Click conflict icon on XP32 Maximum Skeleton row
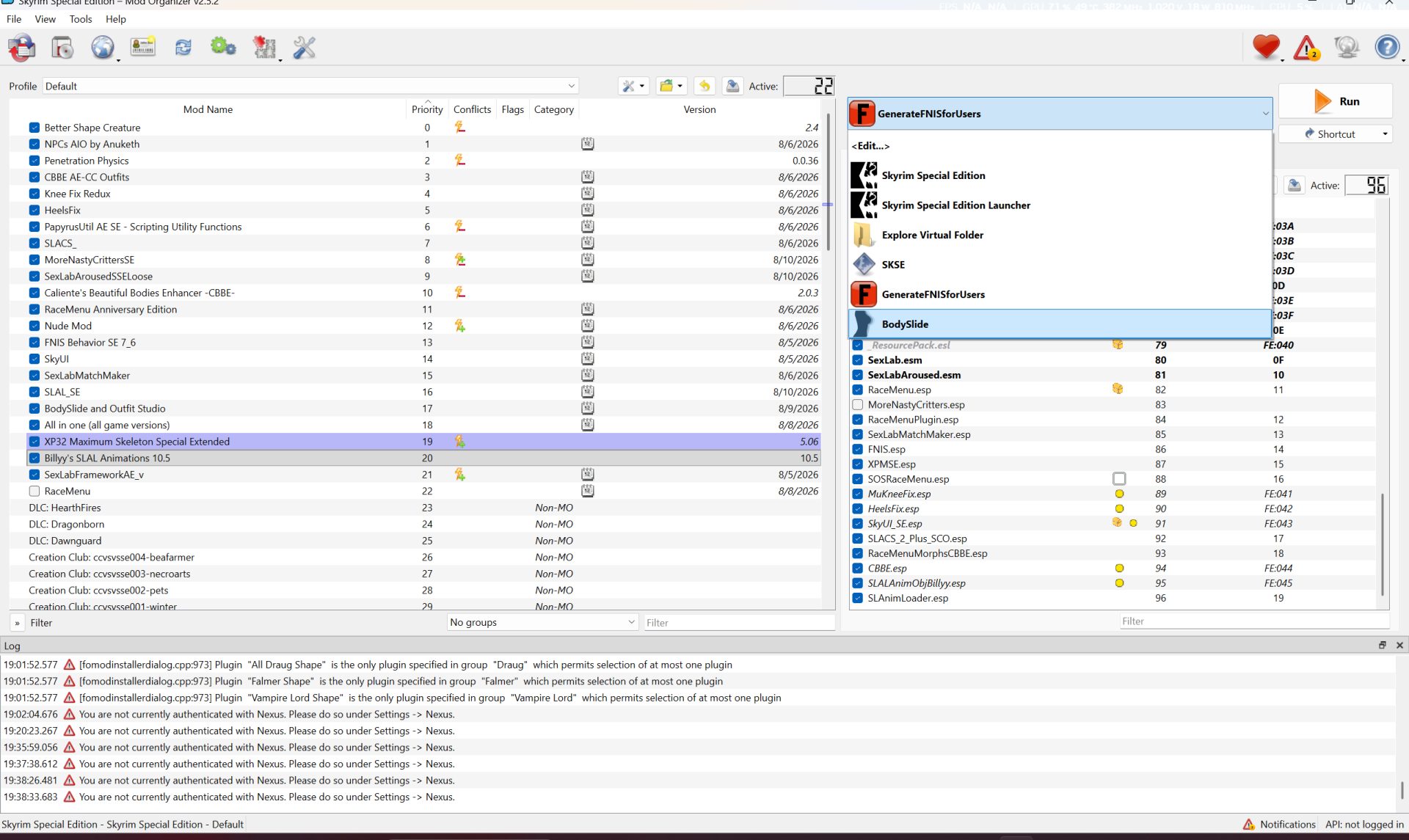The width and height of the screenshot is (1409, 840). 460,442
